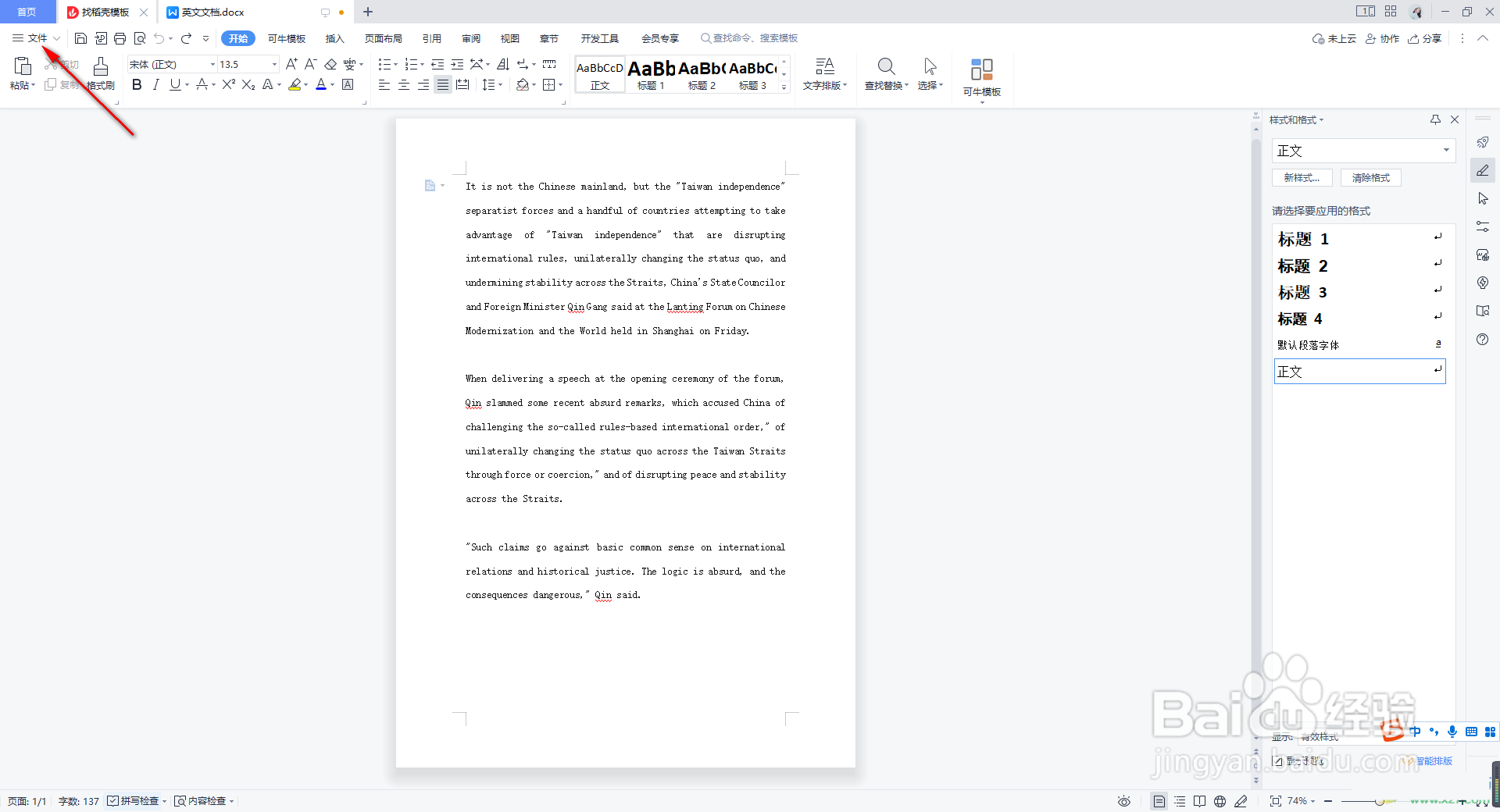
Task: Increase font size icon
Action: coord(291,64)
